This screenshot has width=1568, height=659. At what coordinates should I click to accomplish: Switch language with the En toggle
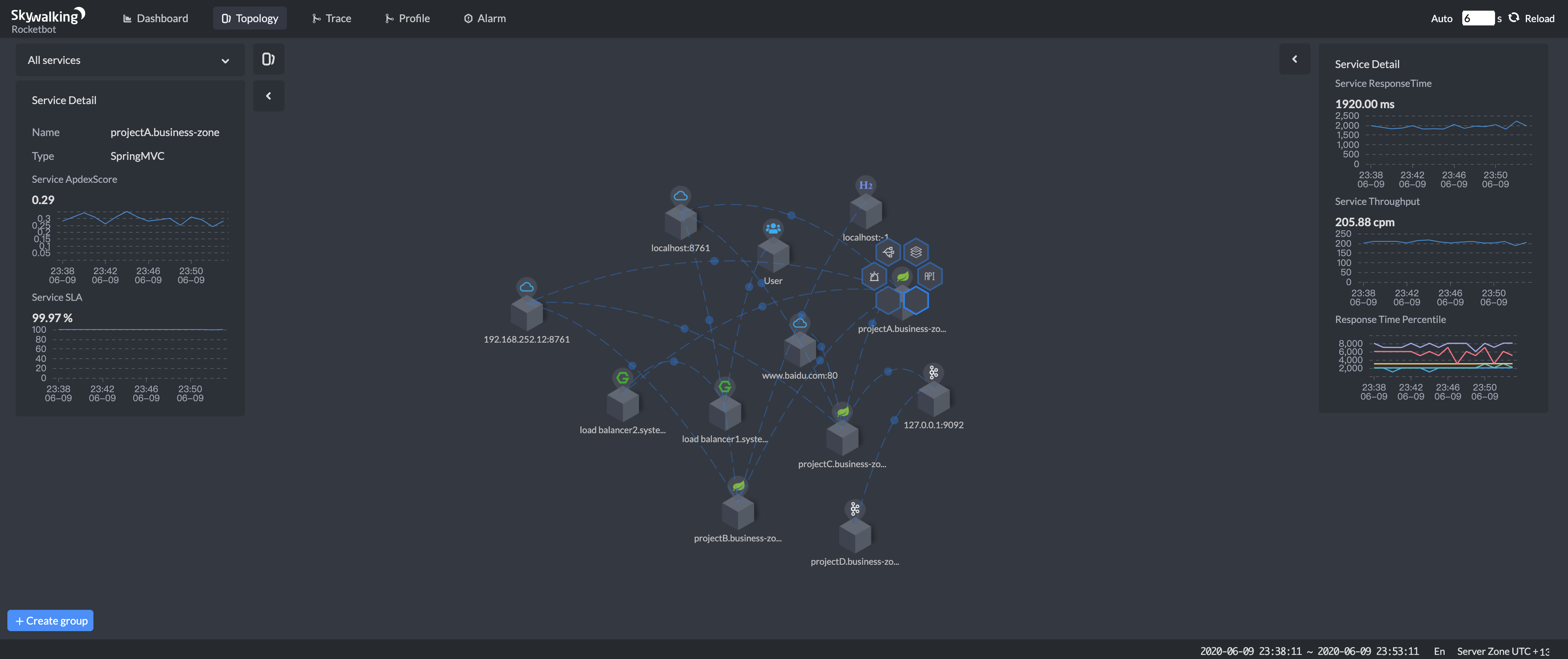(1439, 651)
